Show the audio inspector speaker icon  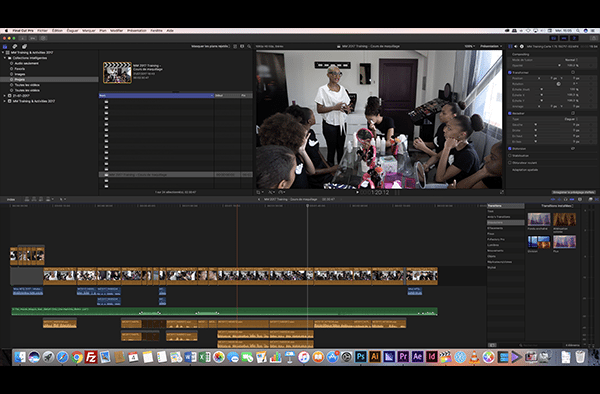[515, 46]
